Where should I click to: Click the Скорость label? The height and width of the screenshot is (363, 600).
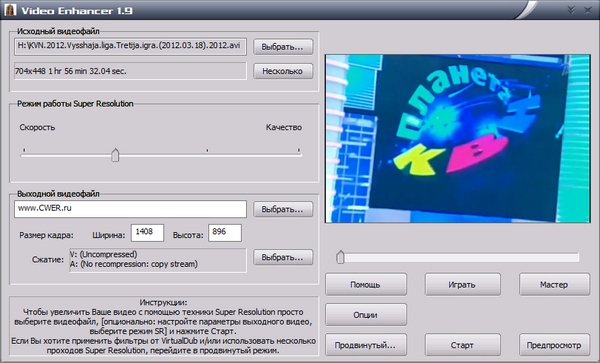[37, 127]
